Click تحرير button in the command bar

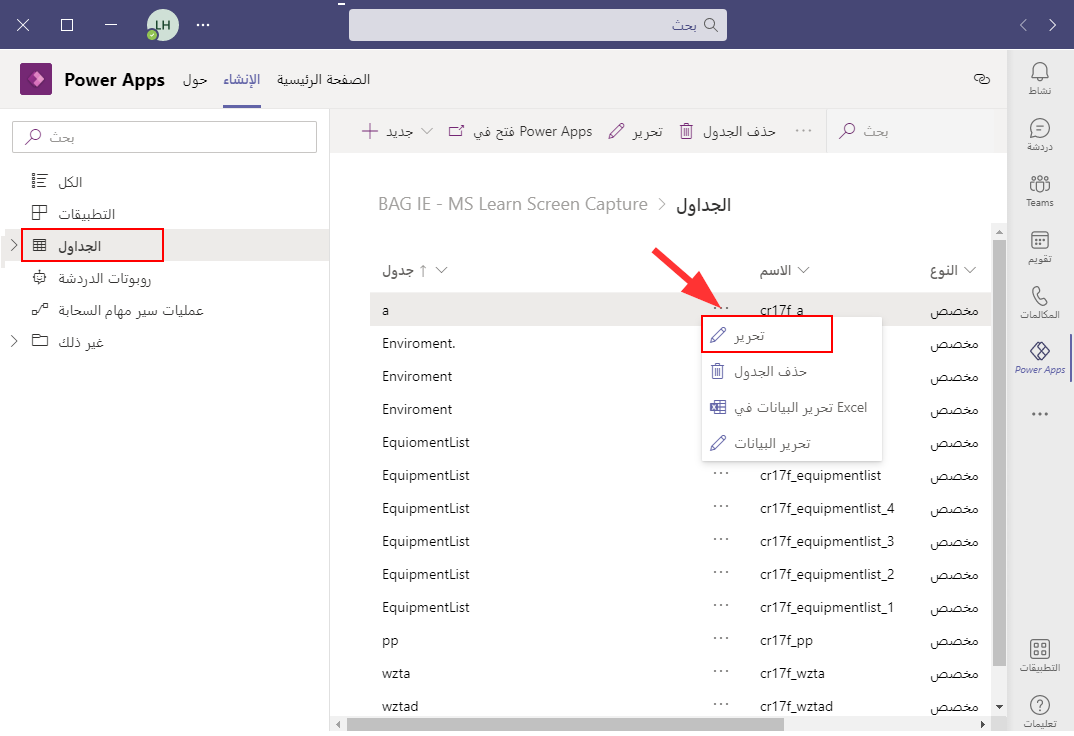tap(636, 131)
